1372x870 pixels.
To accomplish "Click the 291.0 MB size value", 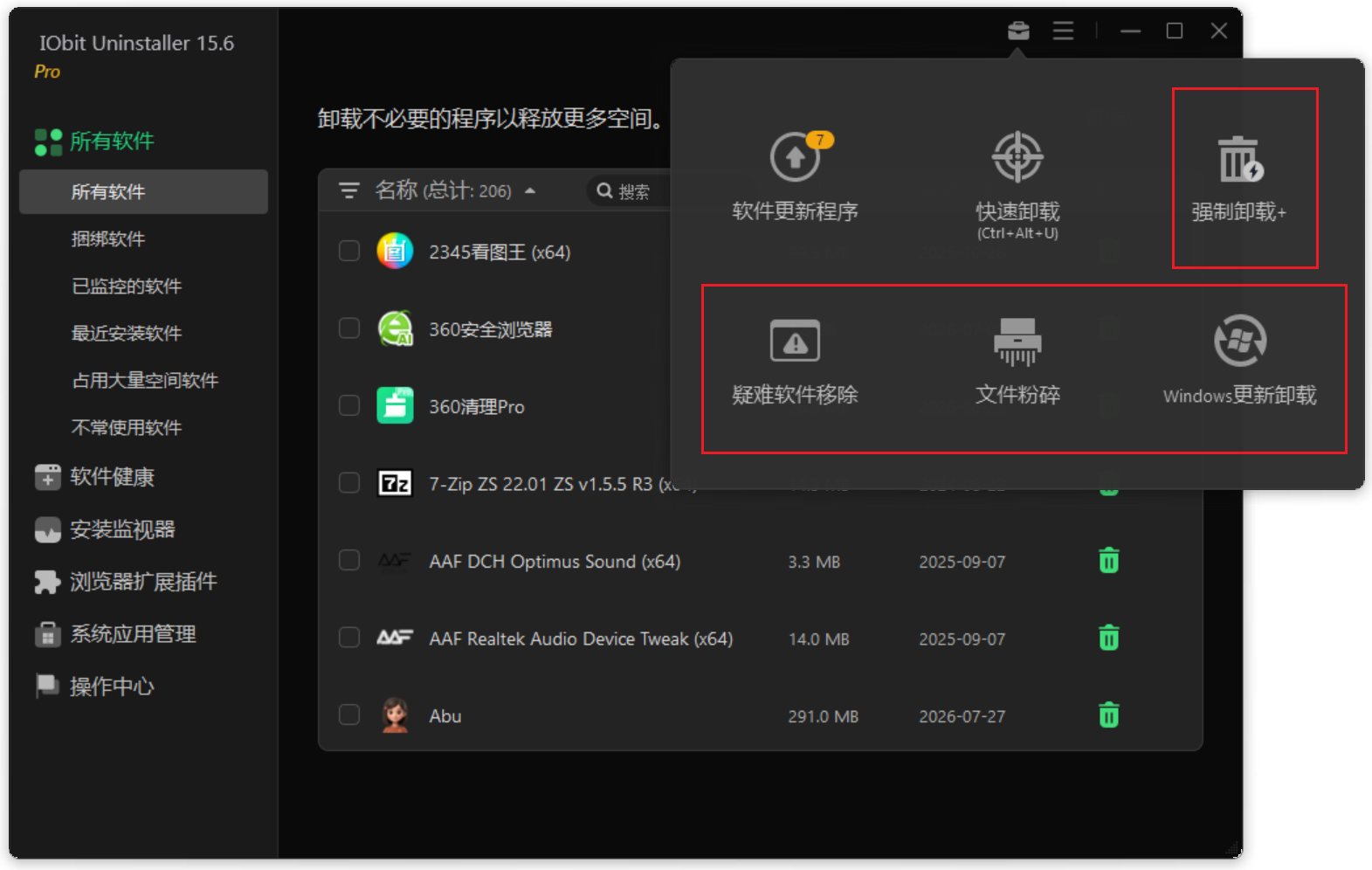I will (823, 716).
